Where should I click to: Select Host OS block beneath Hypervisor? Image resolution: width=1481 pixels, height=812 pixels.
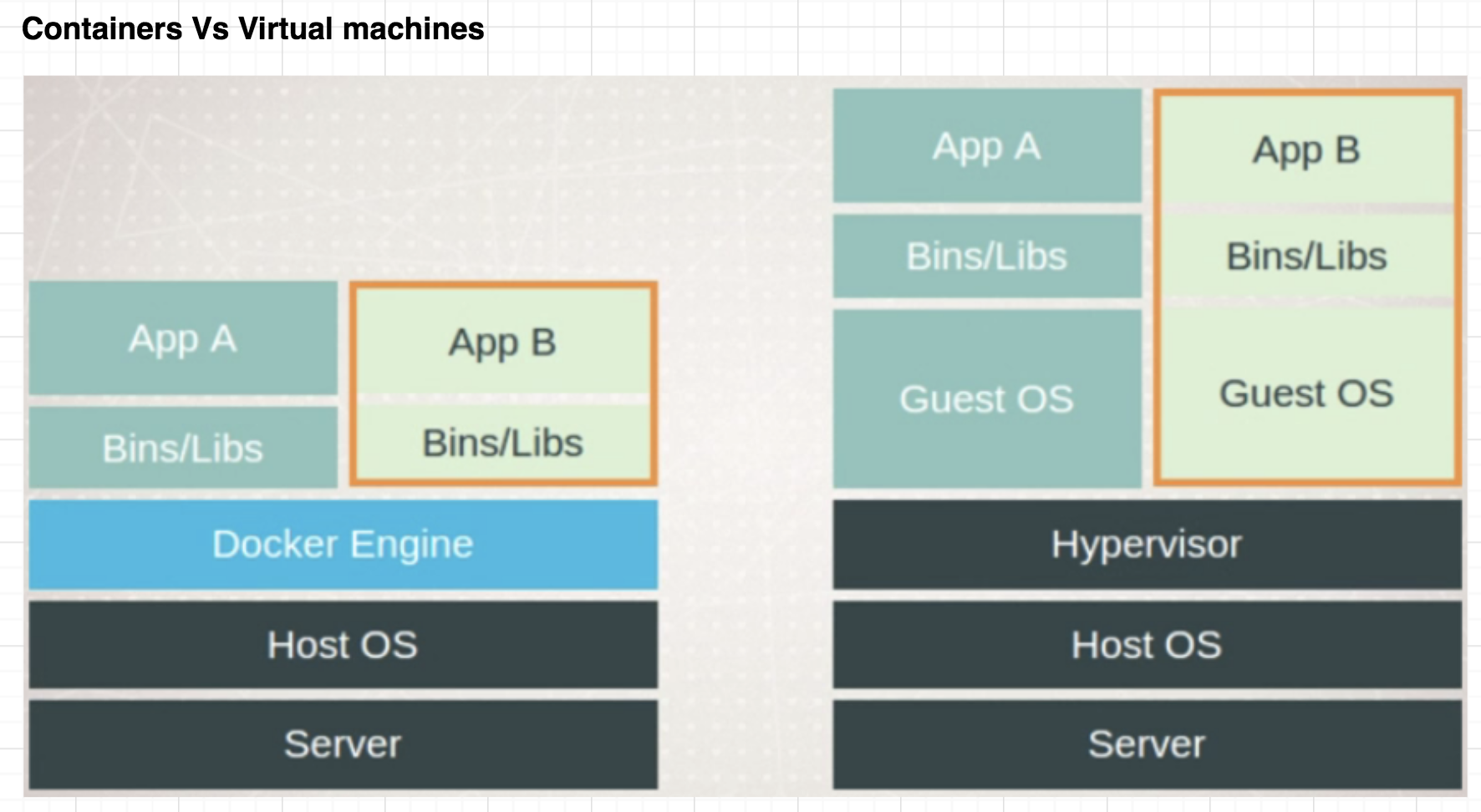click(x=1147, y=645)
